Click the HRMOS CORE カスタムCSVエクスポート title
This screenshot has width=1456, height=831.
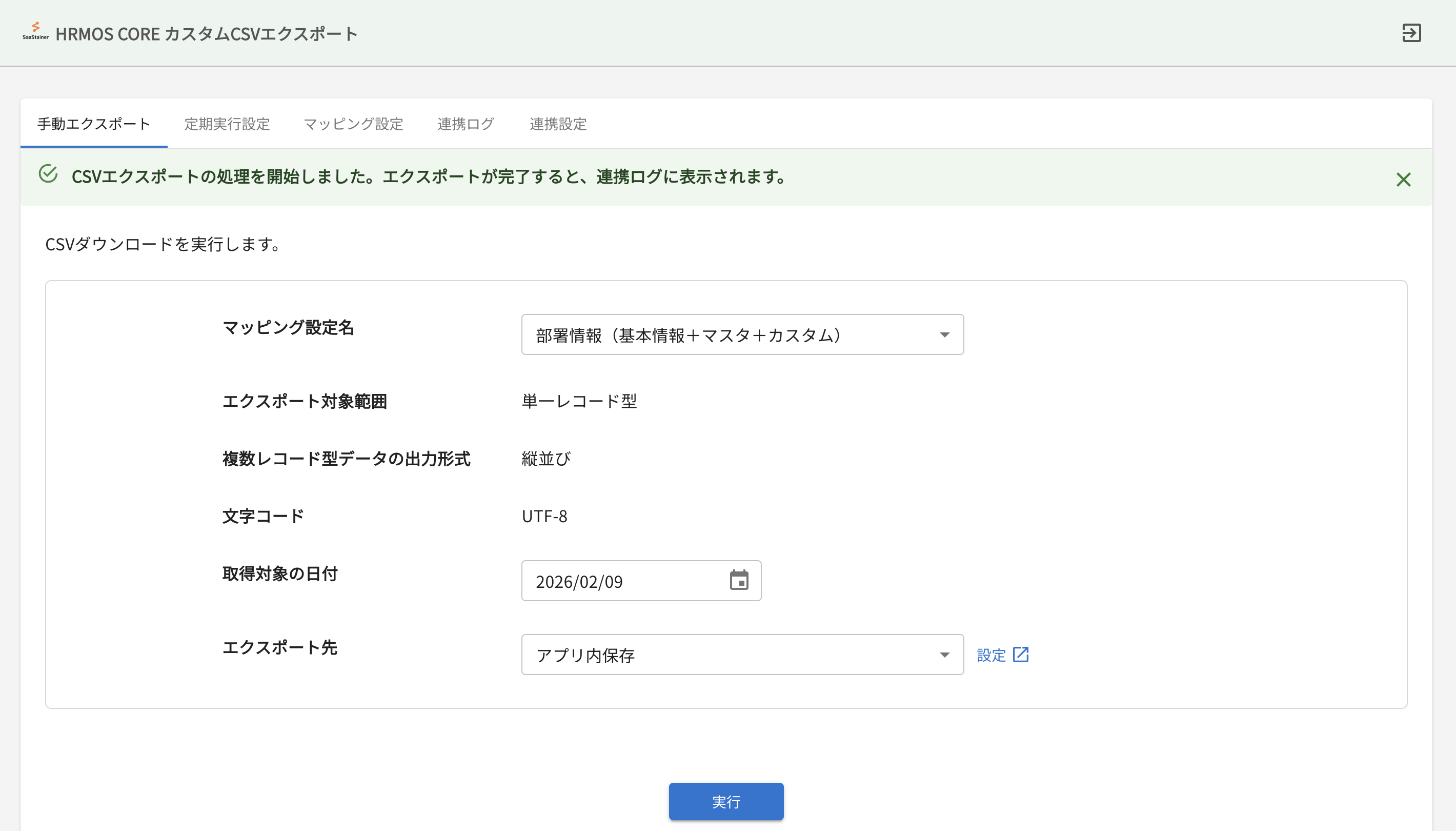[x=207, y=34]
